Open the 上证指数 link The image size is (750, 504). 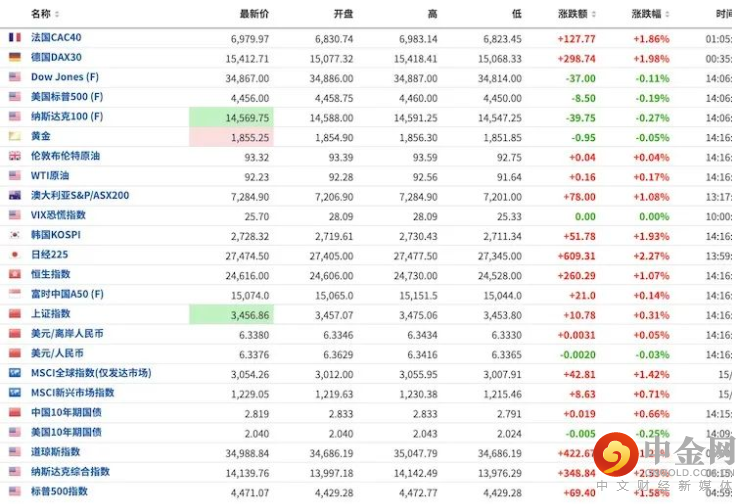tap(51, 314)
